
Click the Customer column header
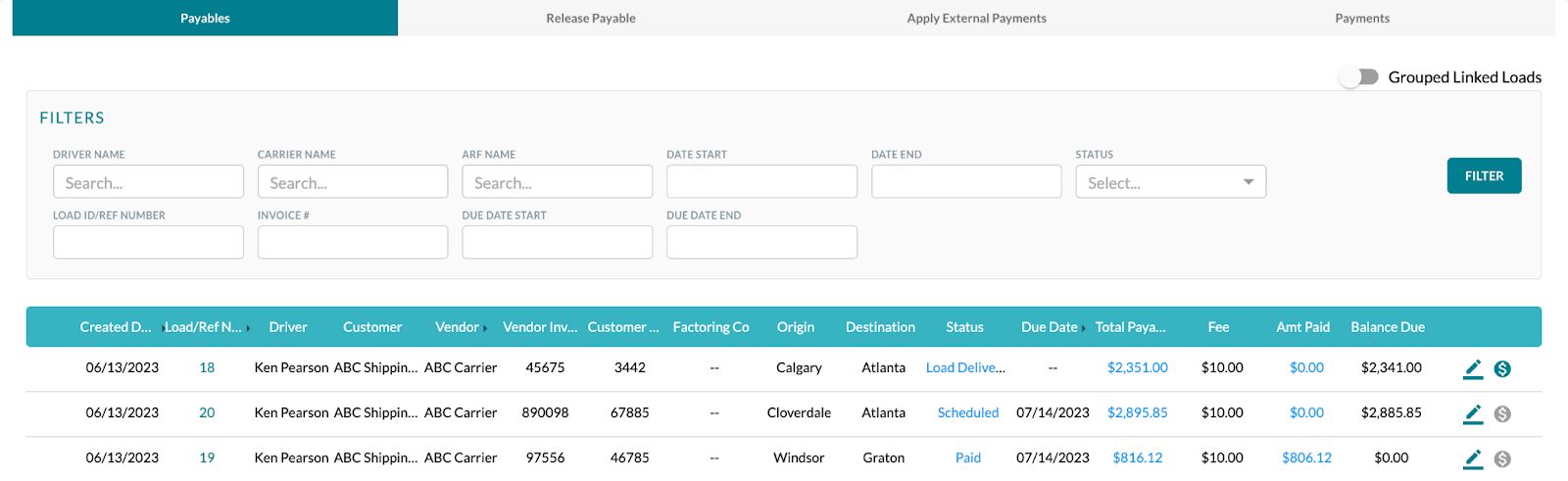click(x=372, y=327)
